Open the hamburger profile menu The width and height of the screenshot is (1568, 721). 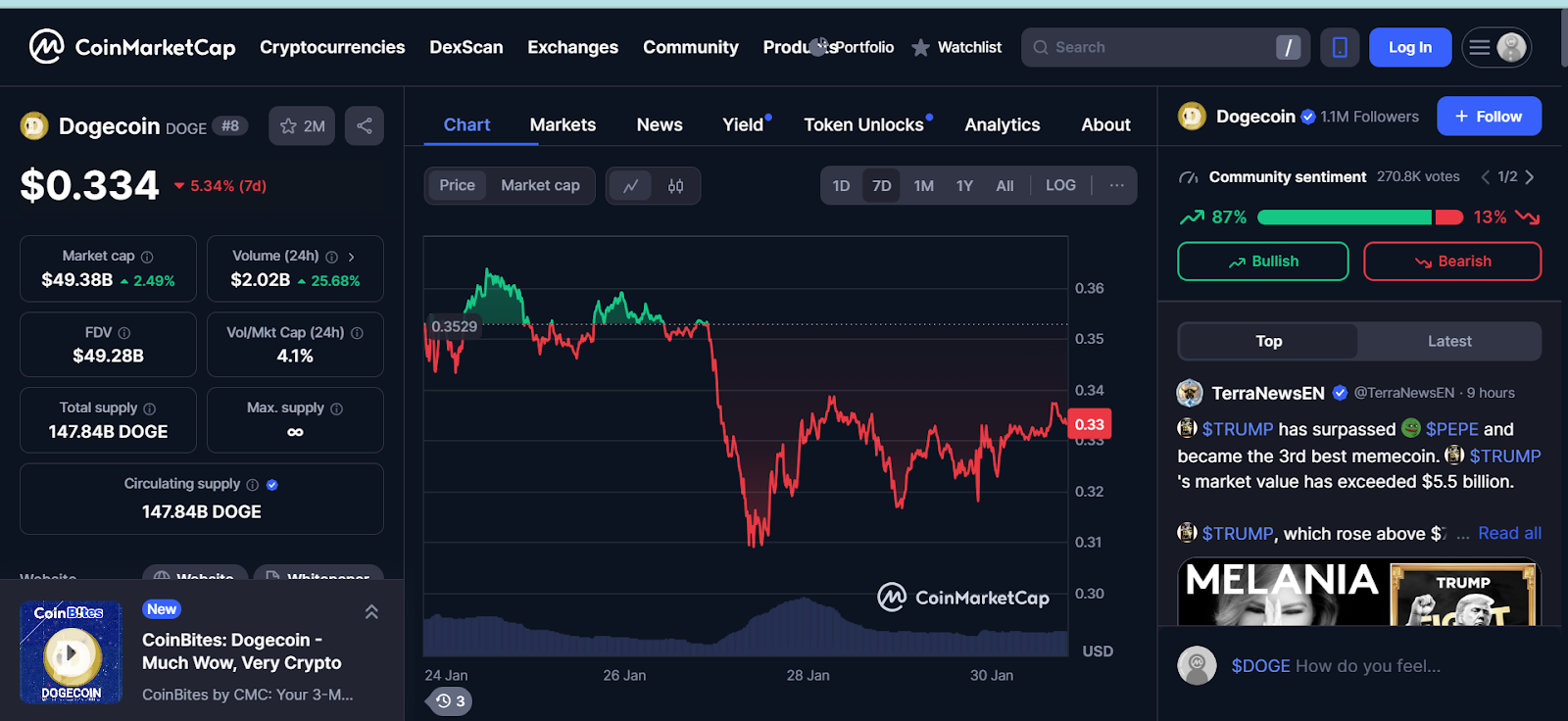1495,47
